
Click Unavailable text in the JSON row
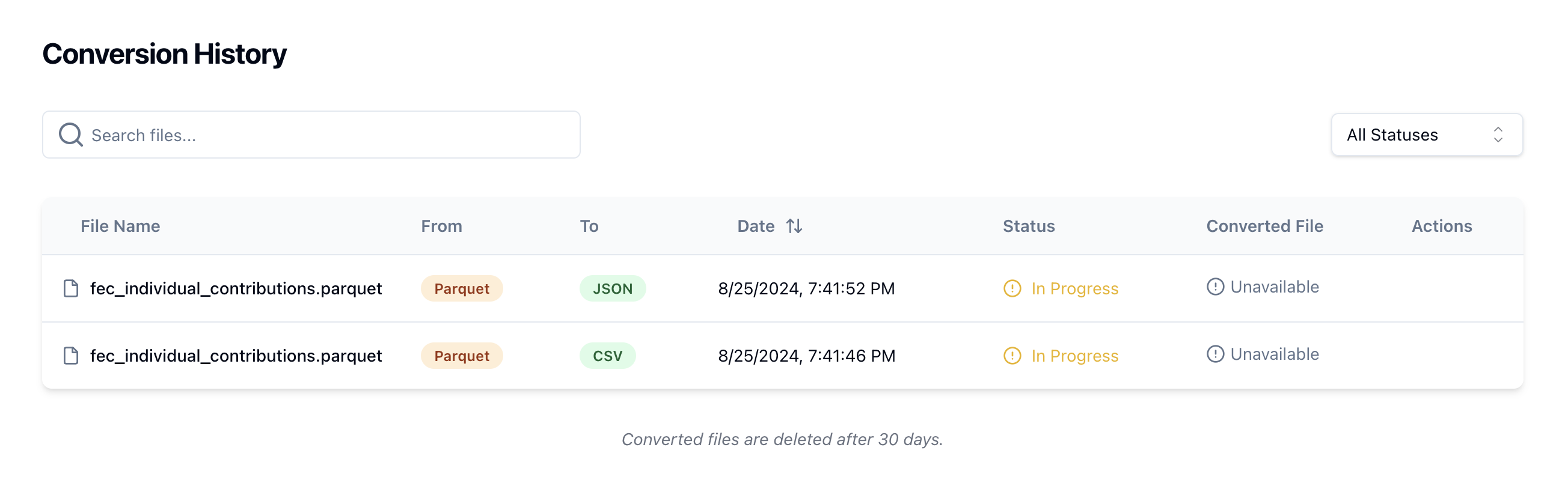coord(1274,287)
